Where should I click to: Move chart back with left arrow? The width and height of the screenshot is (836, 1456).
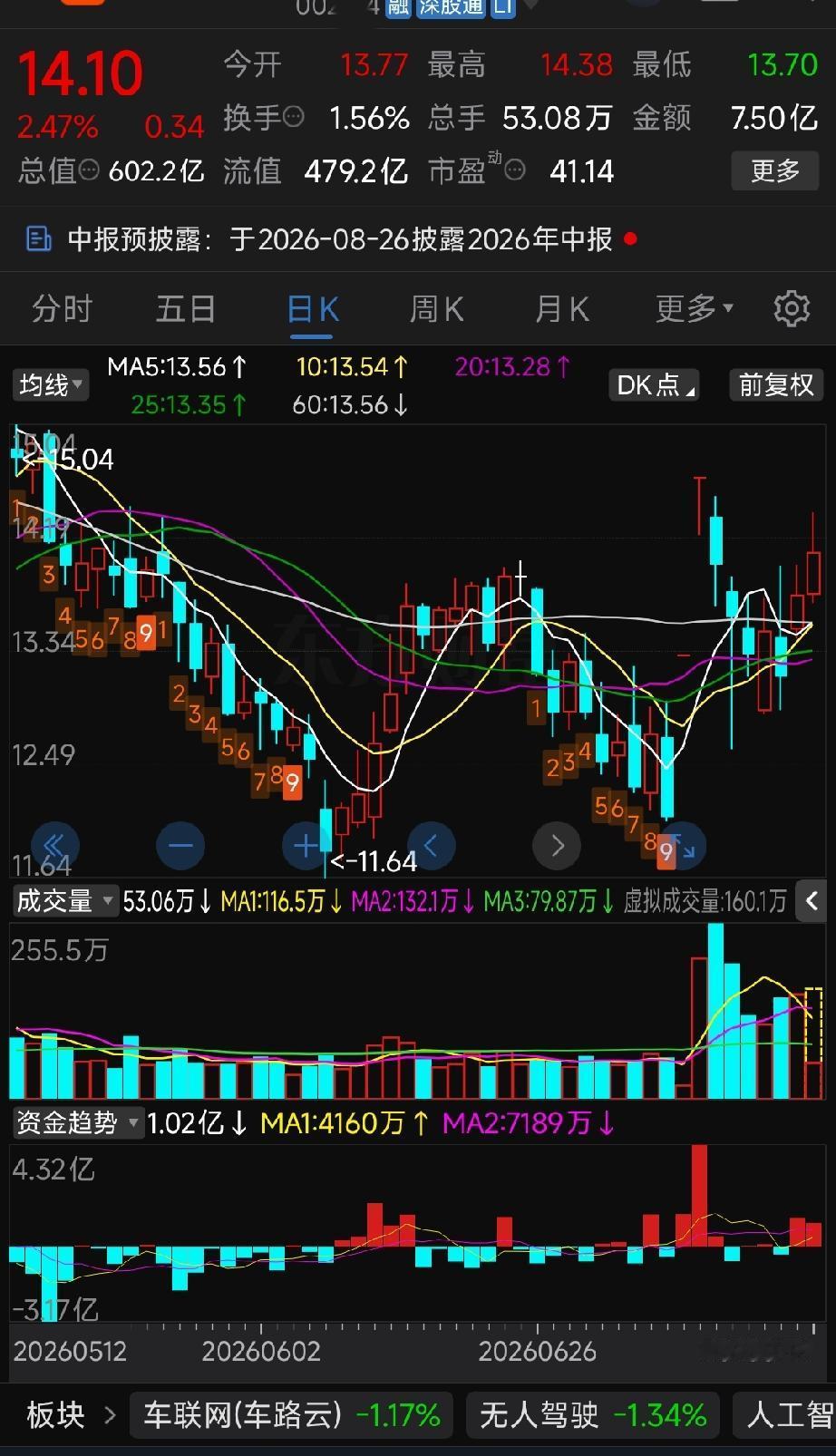tap(432, 847)
